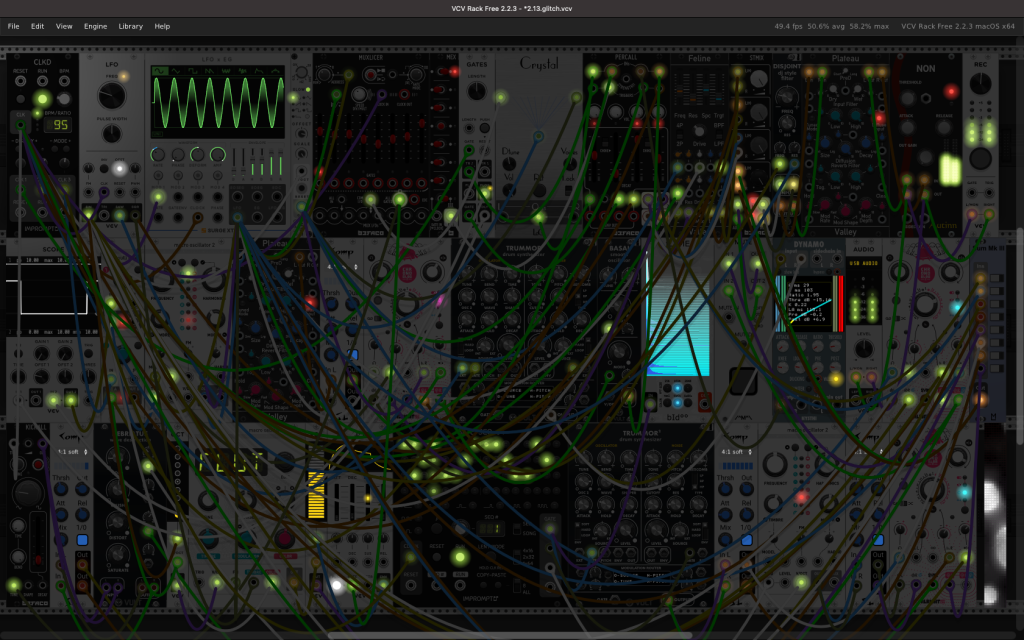Click the NON ATTACK knob
Viewport: 1024px width, 640px height.
(908, 128)
